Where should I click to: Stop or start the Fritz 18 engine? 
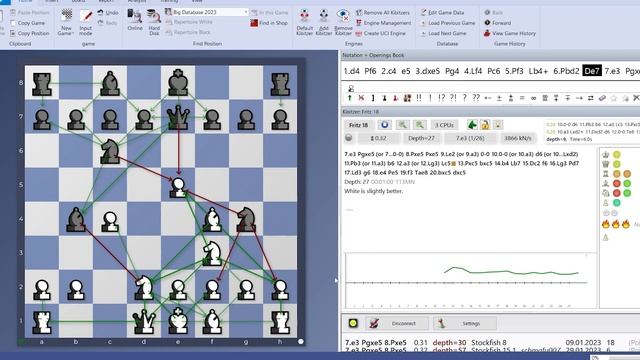(384, 125)
